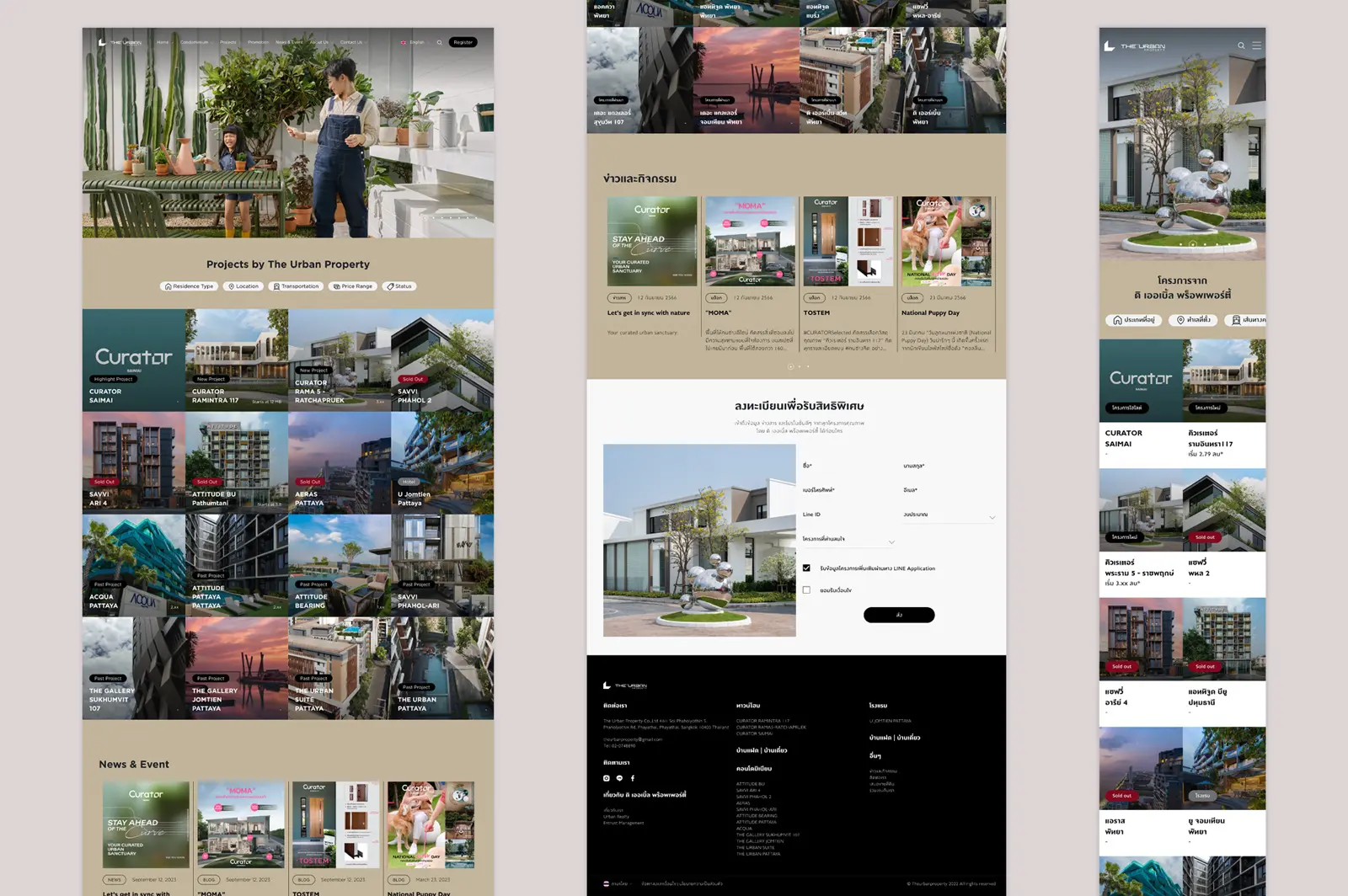This screenshot has height=896, width=1348.
Task: Expand the Residence Type filter
Action: pos(189,286)
